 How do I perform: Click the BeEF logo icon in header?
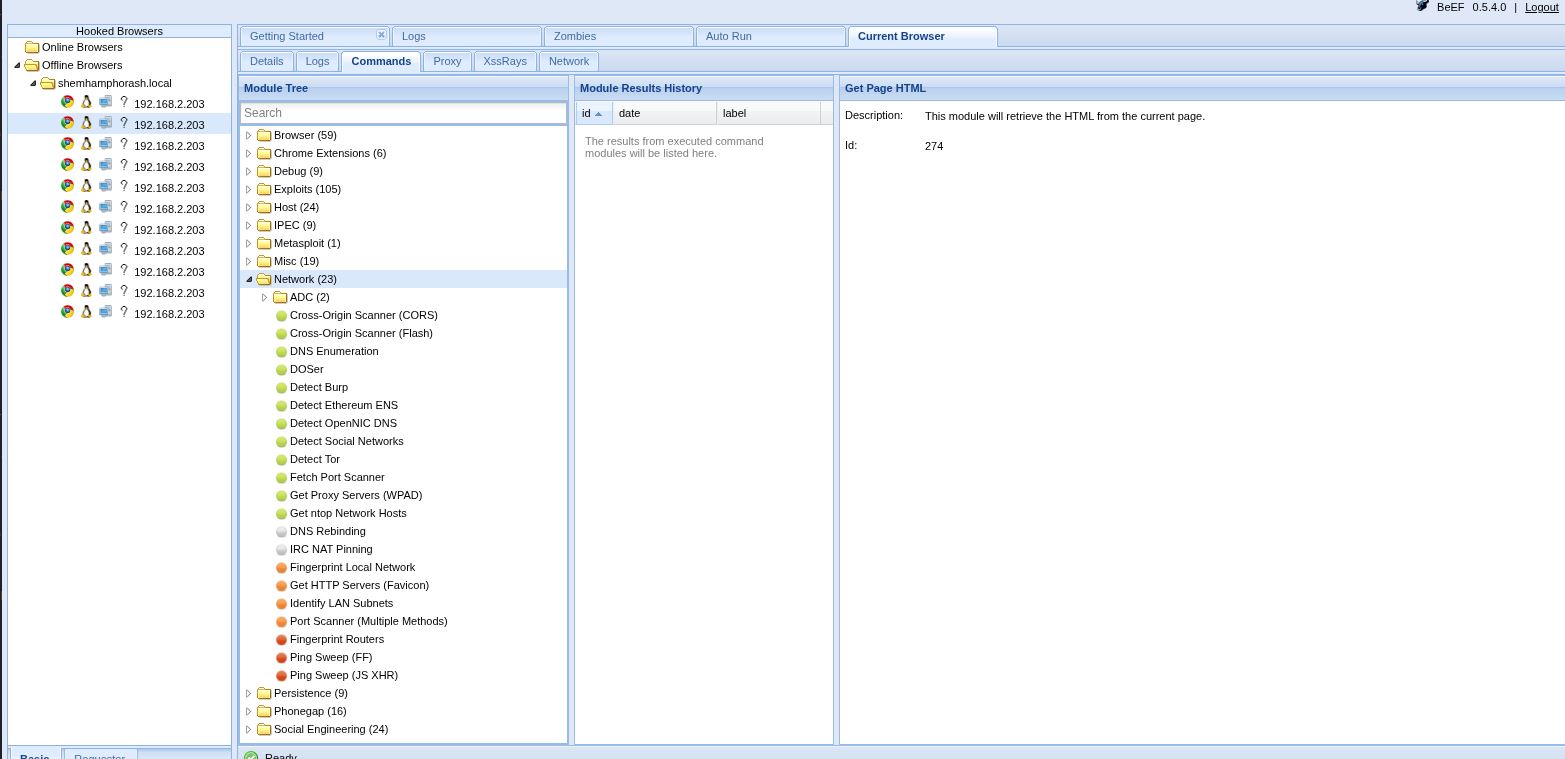point(1422,6)
